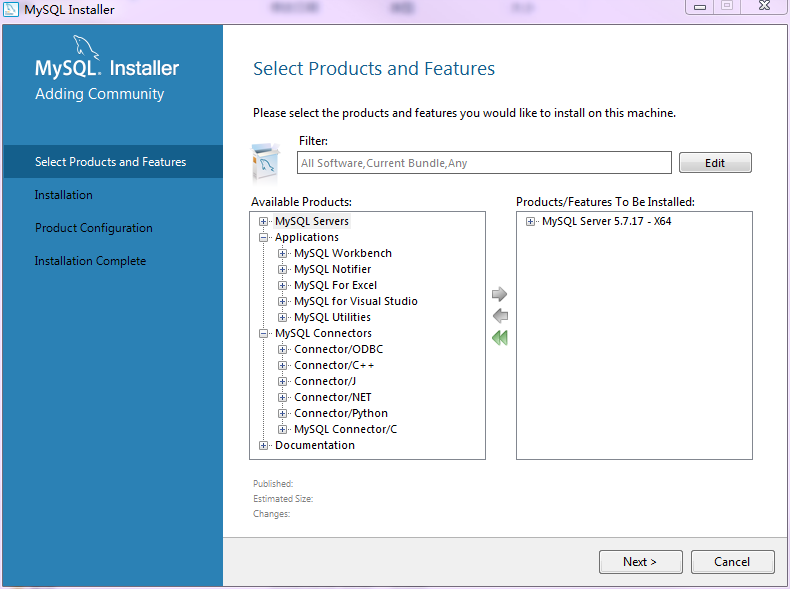Click the Changes: label
Screen dimensions: 790x589
click(272, 514)
